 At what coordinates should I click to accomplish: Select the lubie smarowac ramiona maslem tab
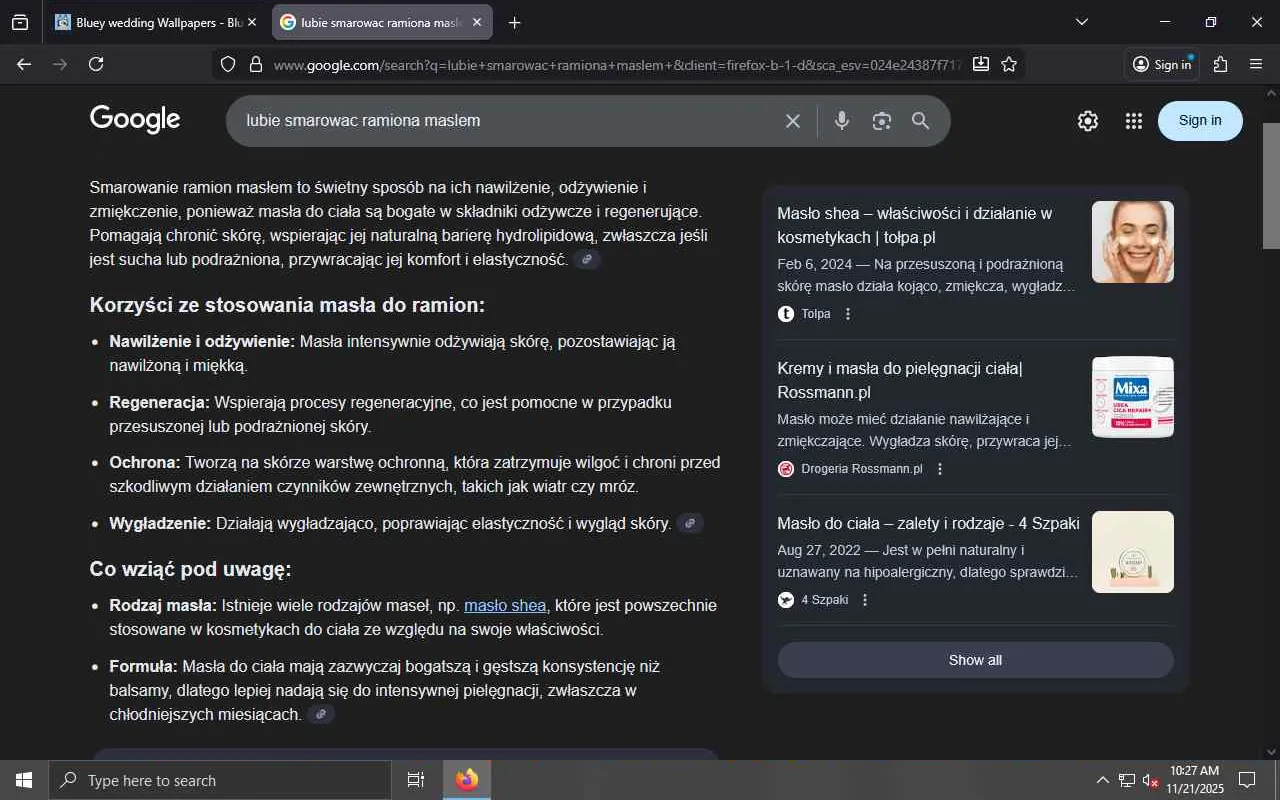click(382, 22)
